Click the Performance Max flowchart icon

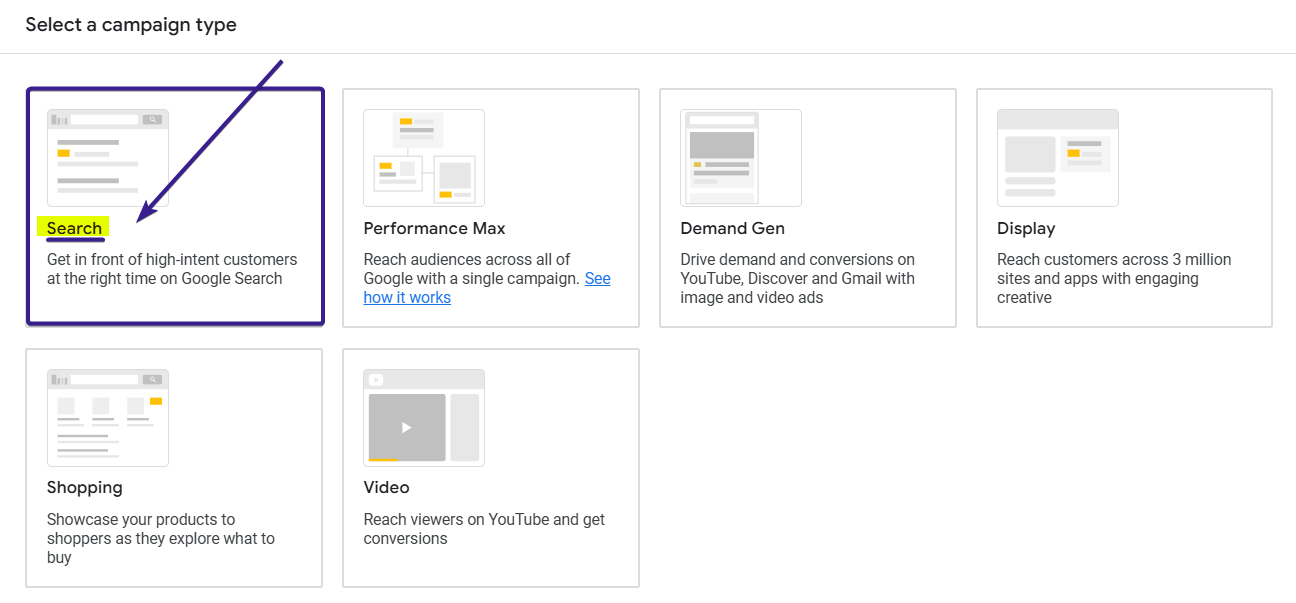423,157
